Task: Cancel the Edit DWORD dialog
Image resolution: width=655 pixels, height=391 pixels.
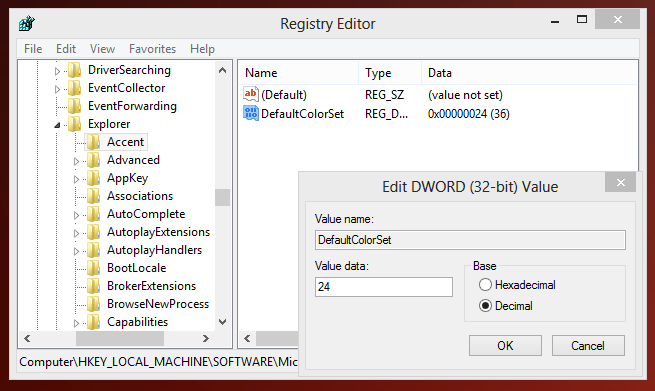Action: click(588, 345)
